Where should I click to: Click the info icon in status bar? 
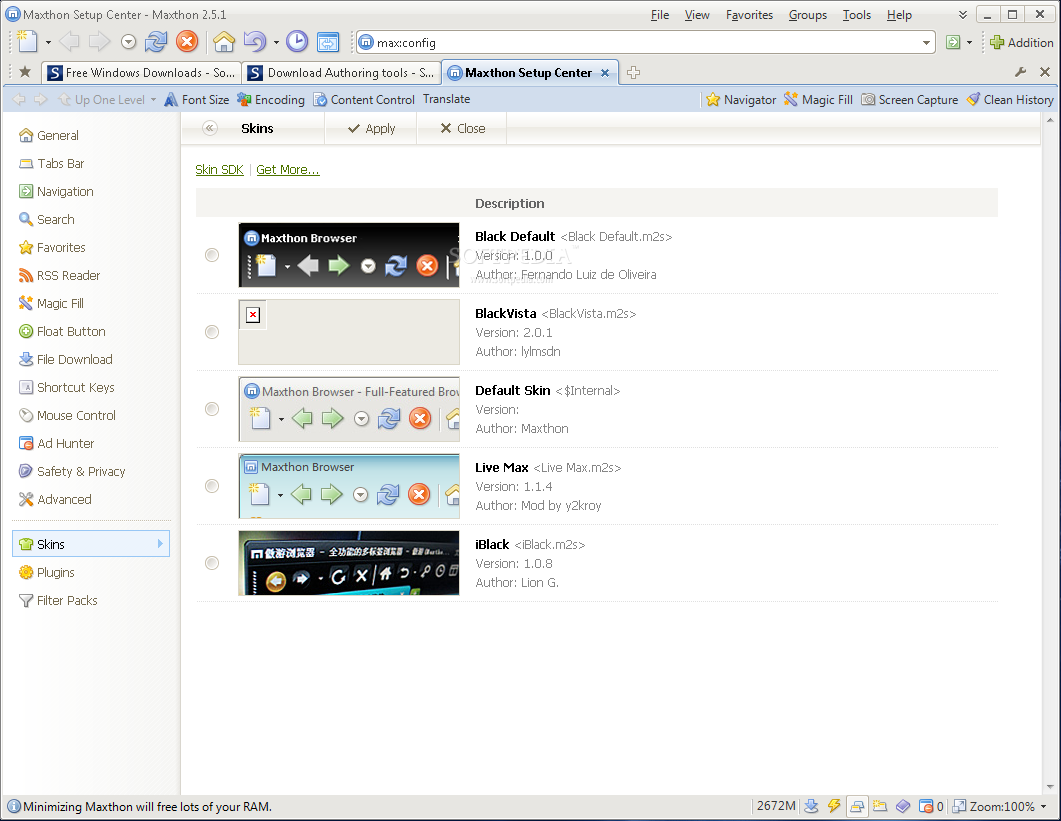[x=14, y=806]
